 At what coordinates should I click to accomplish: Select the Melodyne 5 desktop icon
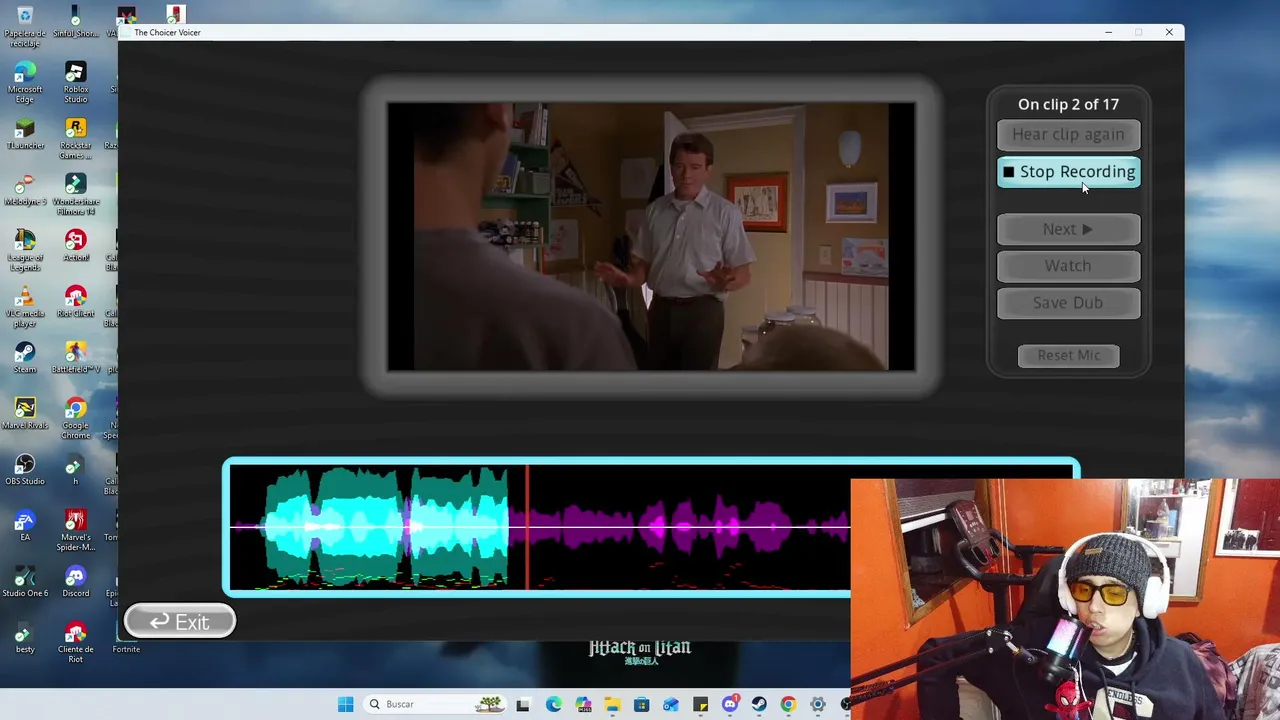(x=25, y=190)
